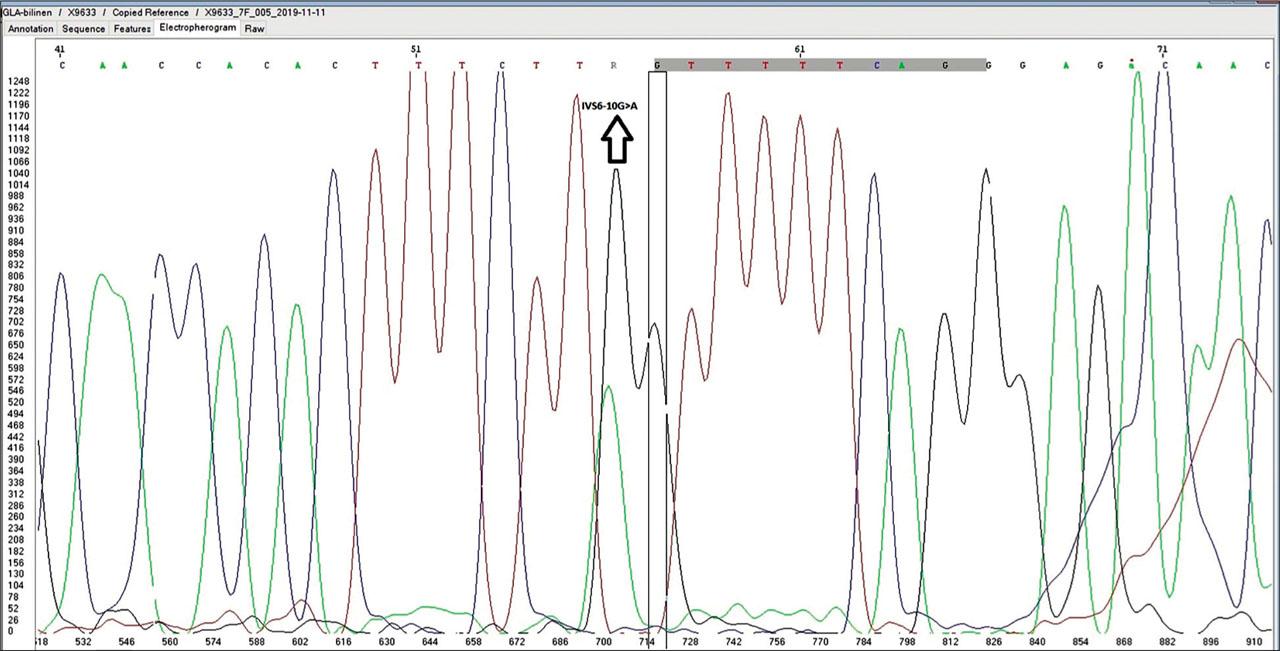
Task: Click the green A in highlighted region
Action: pos(901,66)
